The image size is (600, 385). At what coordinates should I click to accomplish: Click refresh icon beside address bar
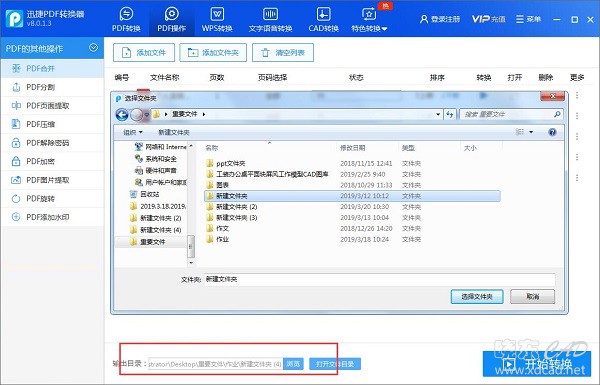(x=450, y=114)
